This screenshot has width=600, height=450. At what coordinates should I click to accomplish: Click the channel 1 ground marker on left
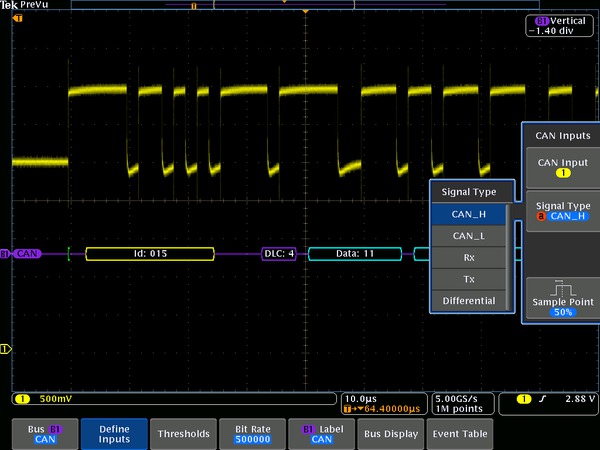pyautogui.click(x=5, y=349)
